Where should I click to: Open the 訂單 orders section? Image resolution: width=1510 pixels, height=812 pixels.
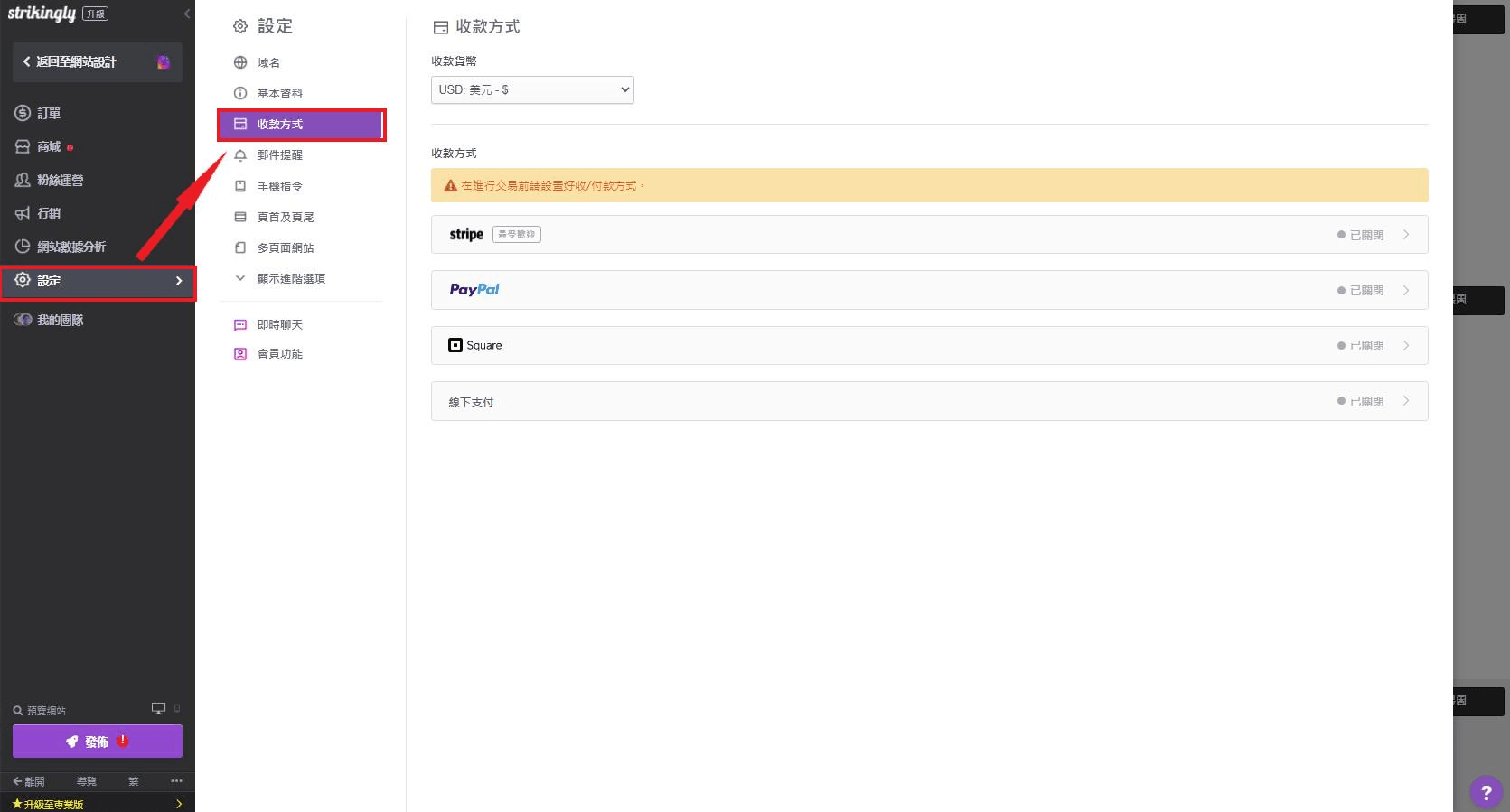[x=49, y=114]
